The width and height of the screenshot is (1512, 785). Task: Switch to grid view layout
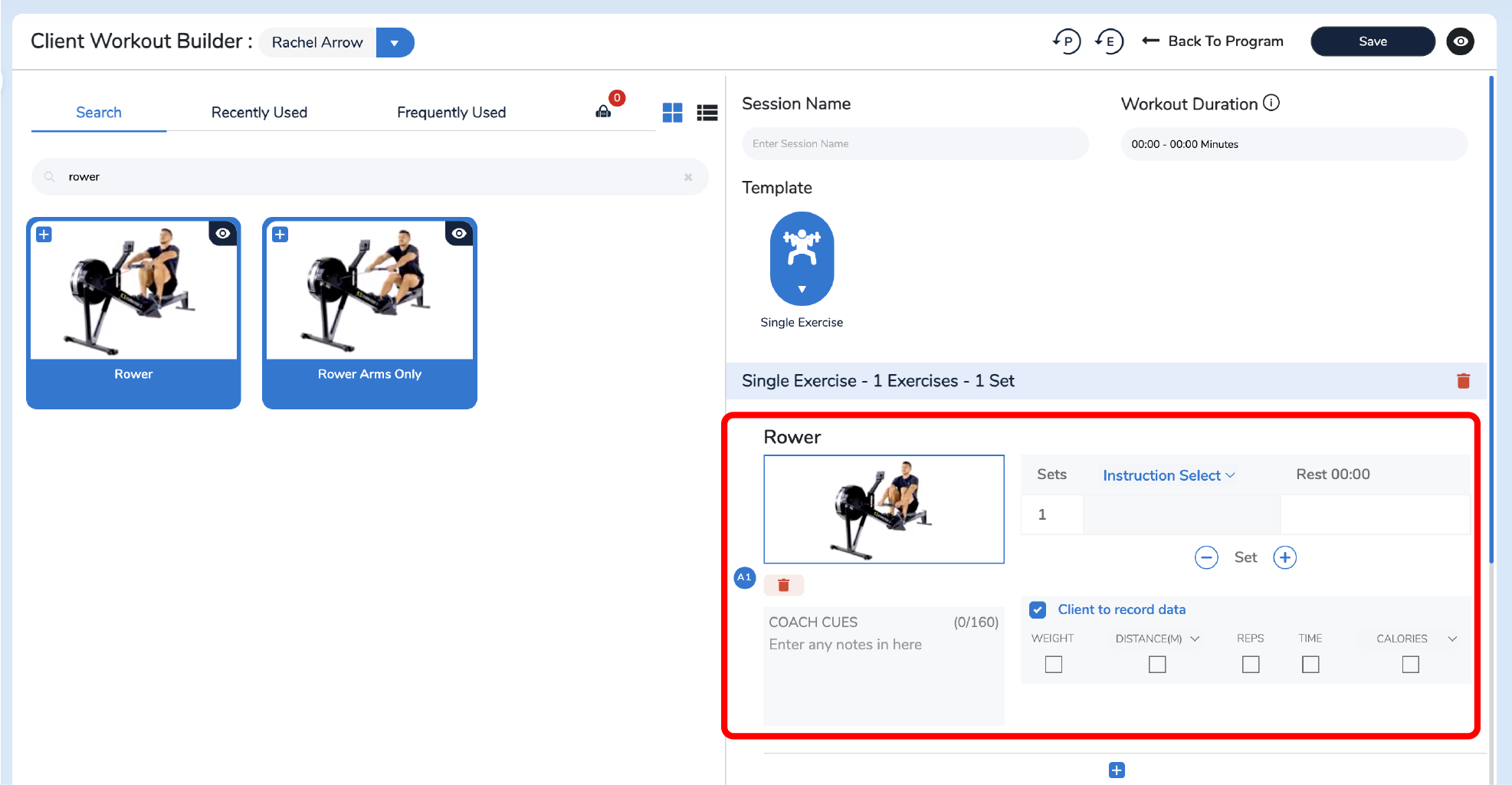(672, 113)
